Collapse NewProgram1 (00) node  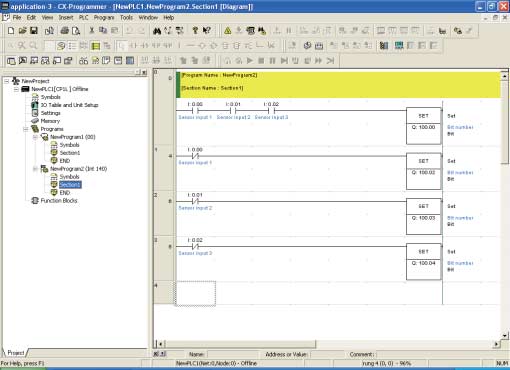pos(35,137)
